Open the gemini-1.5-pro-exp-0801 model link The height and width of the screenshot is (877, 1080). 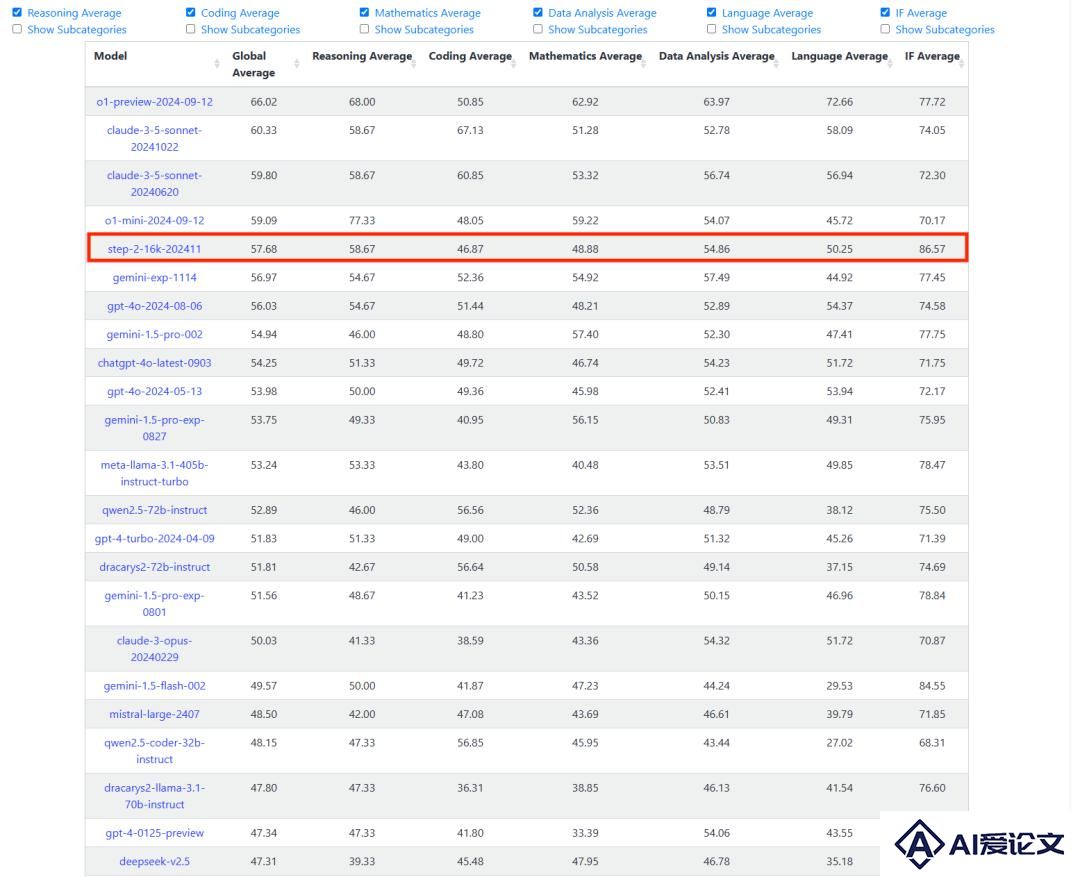click(x=154, y=603)
